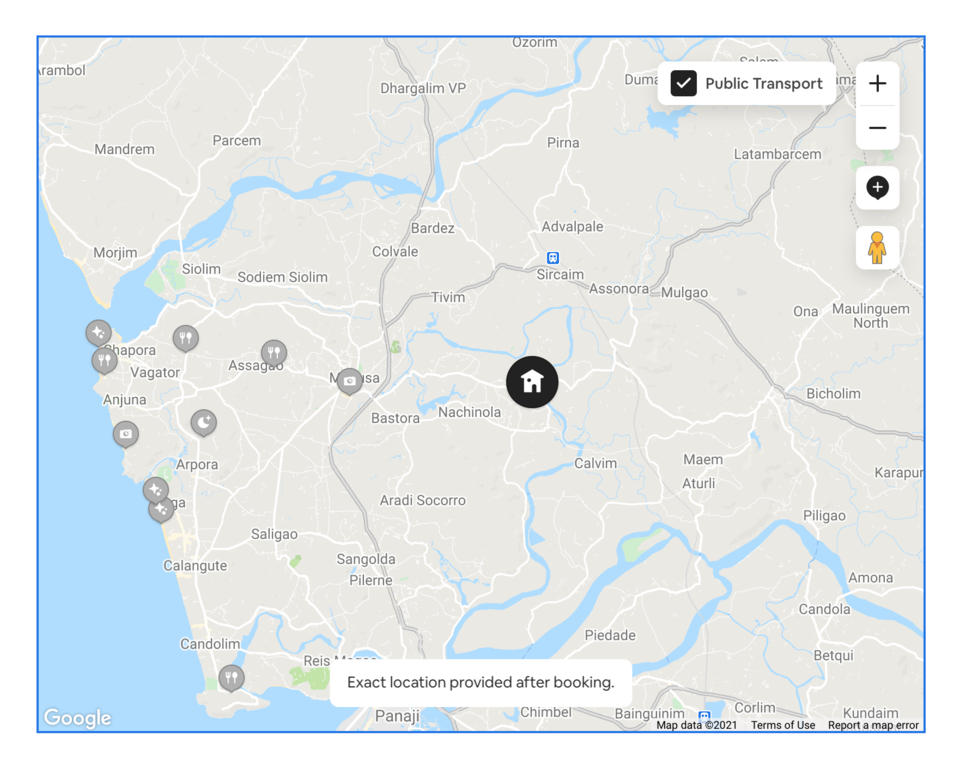Screen dimensions: 960x768
Task: Click the black add-place pin icon
Action: point(877,187)
